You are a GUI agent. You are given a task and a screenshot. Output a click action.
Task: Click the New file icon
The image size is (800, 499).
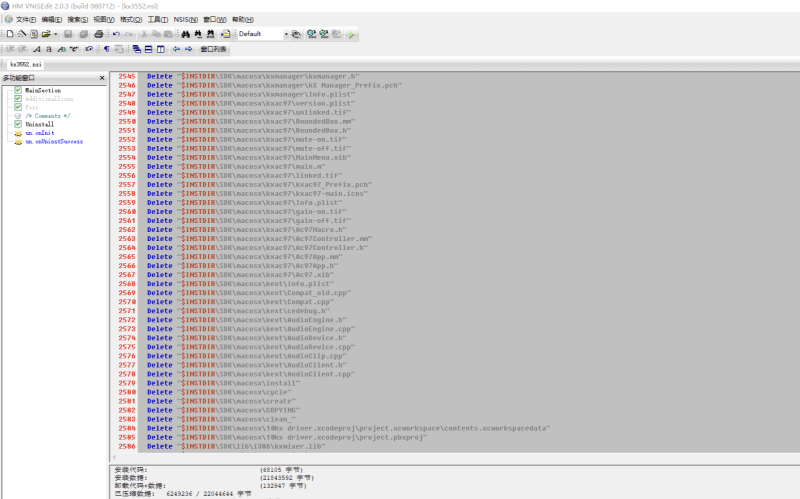[10, 34]
